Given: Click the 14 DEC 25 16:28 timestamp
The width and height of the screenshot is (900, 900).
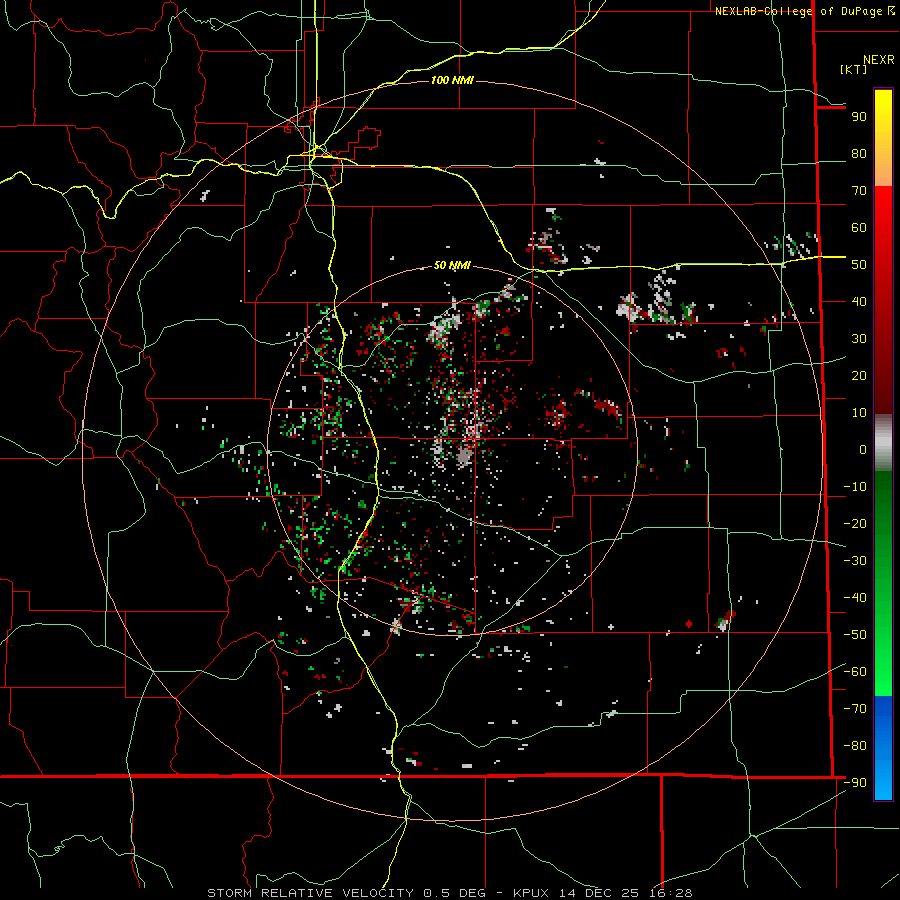Looking at the screenshot, I should pyautogui.click(x=624, y=893).
